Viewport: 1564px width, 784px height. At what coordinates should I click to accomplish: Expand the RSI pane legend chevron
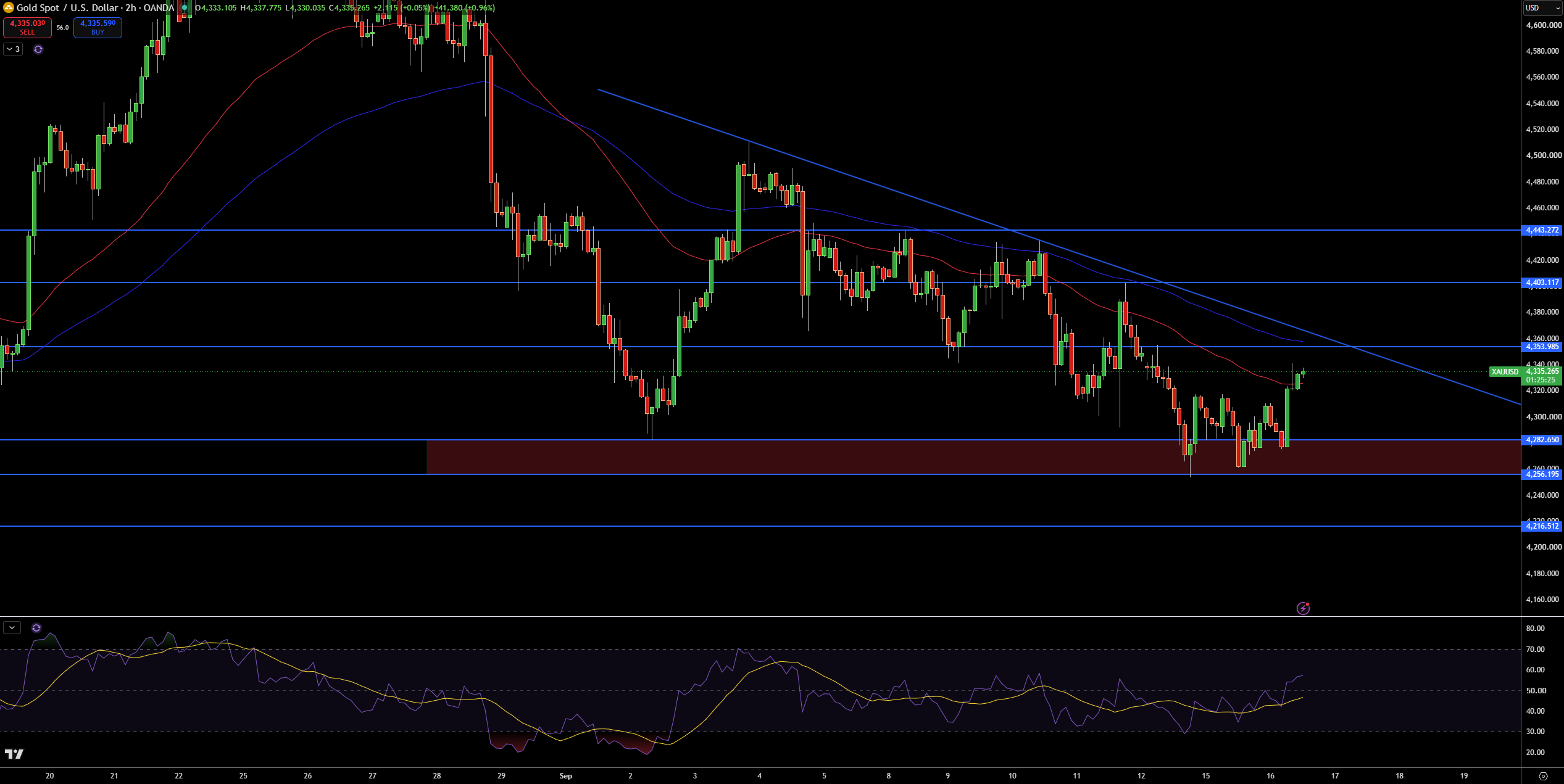pos(12,628)
